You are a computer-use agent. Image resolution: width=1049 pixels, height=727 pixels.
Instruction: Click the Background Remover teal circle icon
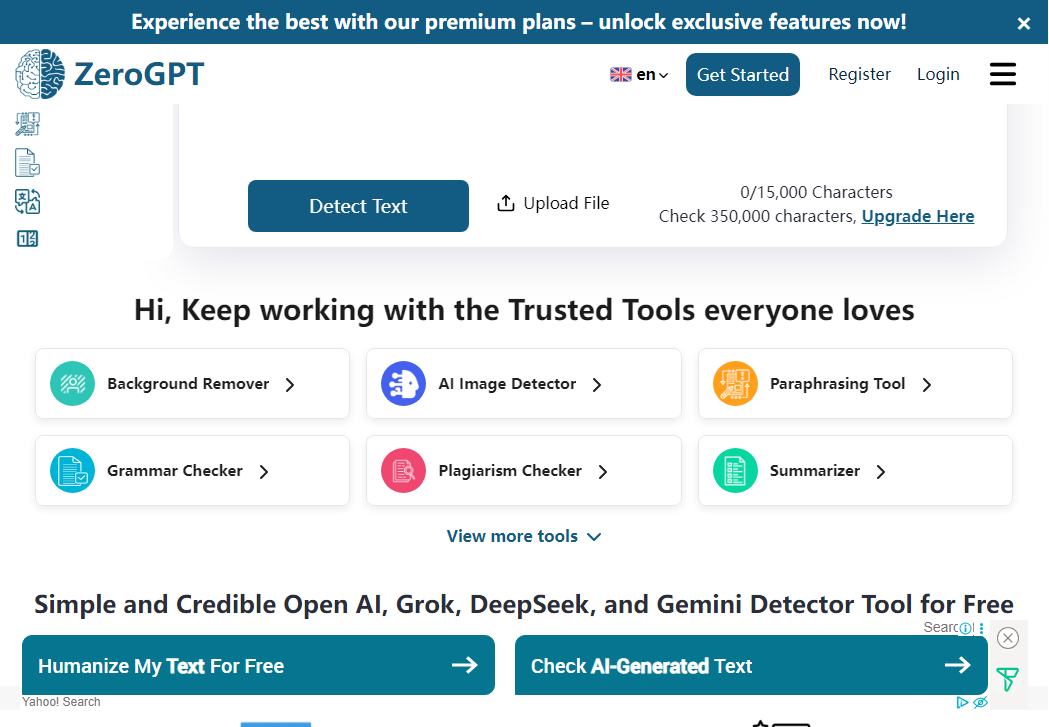(x=72, y=383)
